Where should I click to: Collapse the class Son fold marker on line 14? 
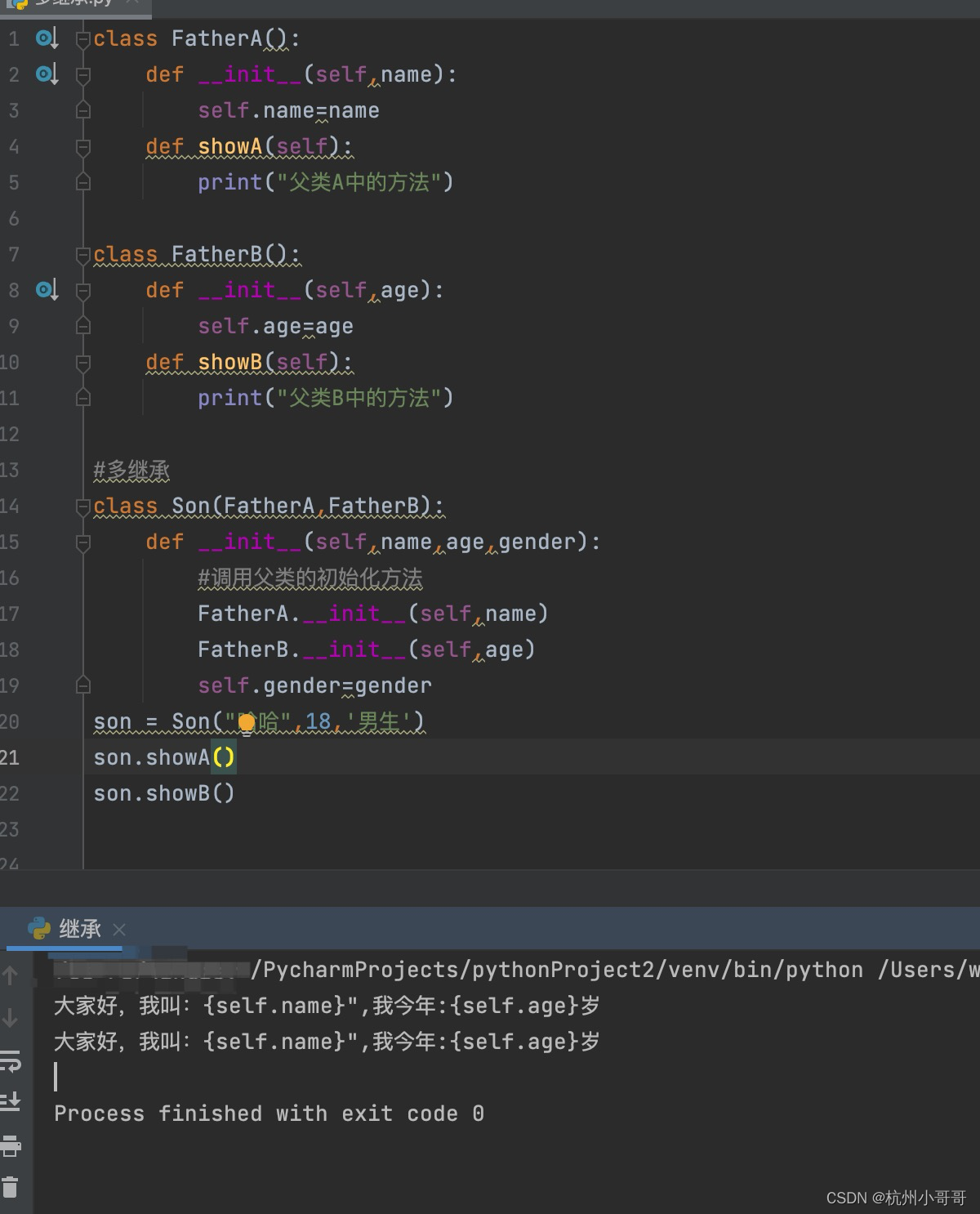[x=82, y=506]
